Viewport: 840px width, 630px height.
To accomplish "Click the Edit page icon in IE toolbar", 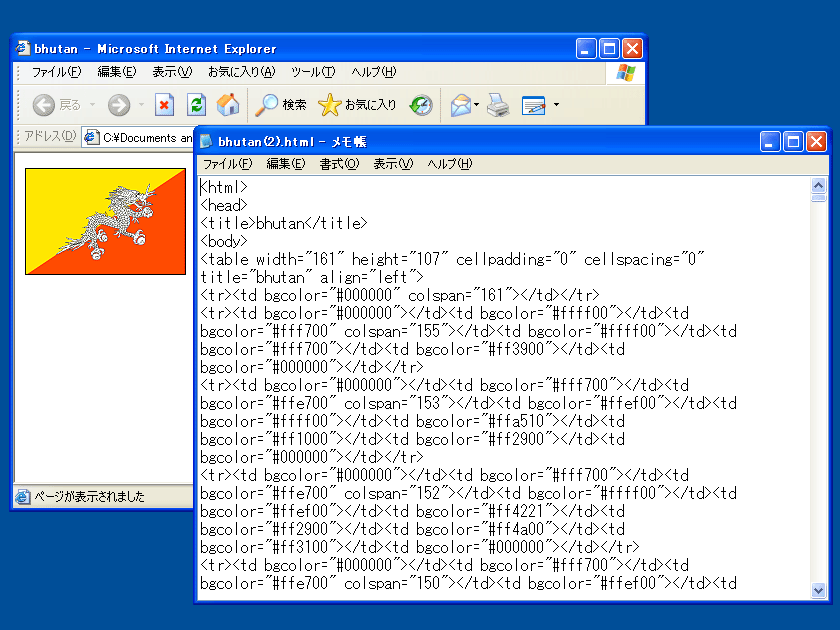I will 534,105.
